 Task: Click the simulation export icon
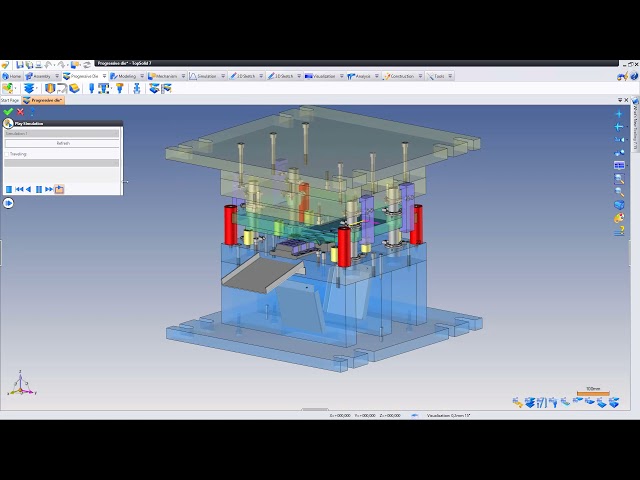(x=60, y=189)
